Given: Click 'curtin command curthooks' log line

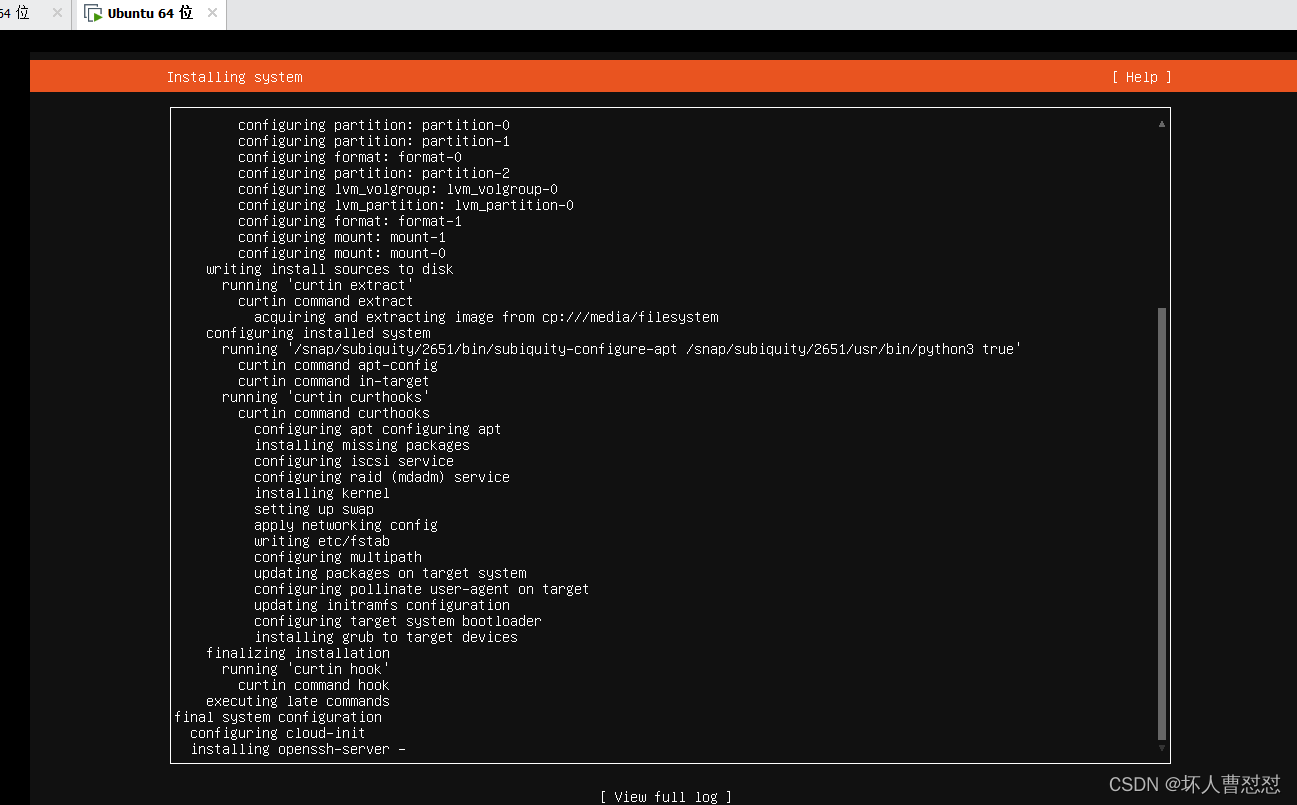Looking at the screenshot, I should (x=334, y=413).
